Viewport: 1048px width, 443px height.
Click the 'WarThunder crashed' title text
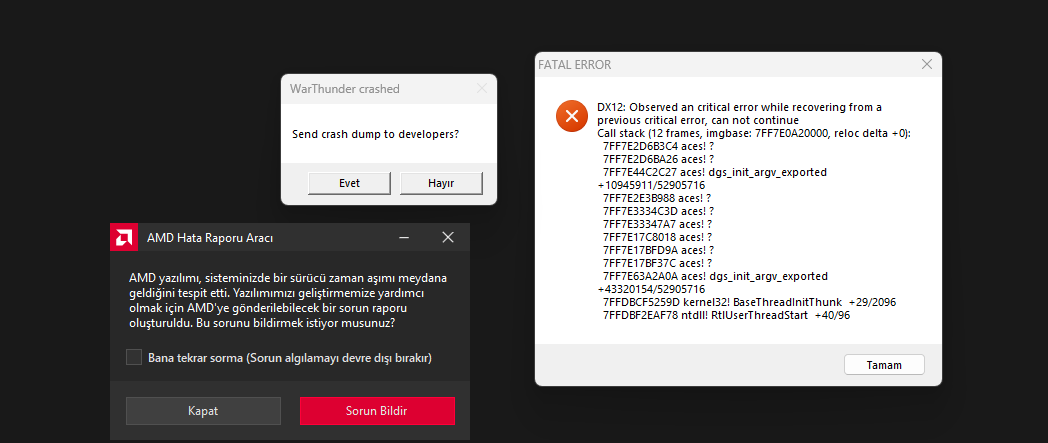click(345, 88)
